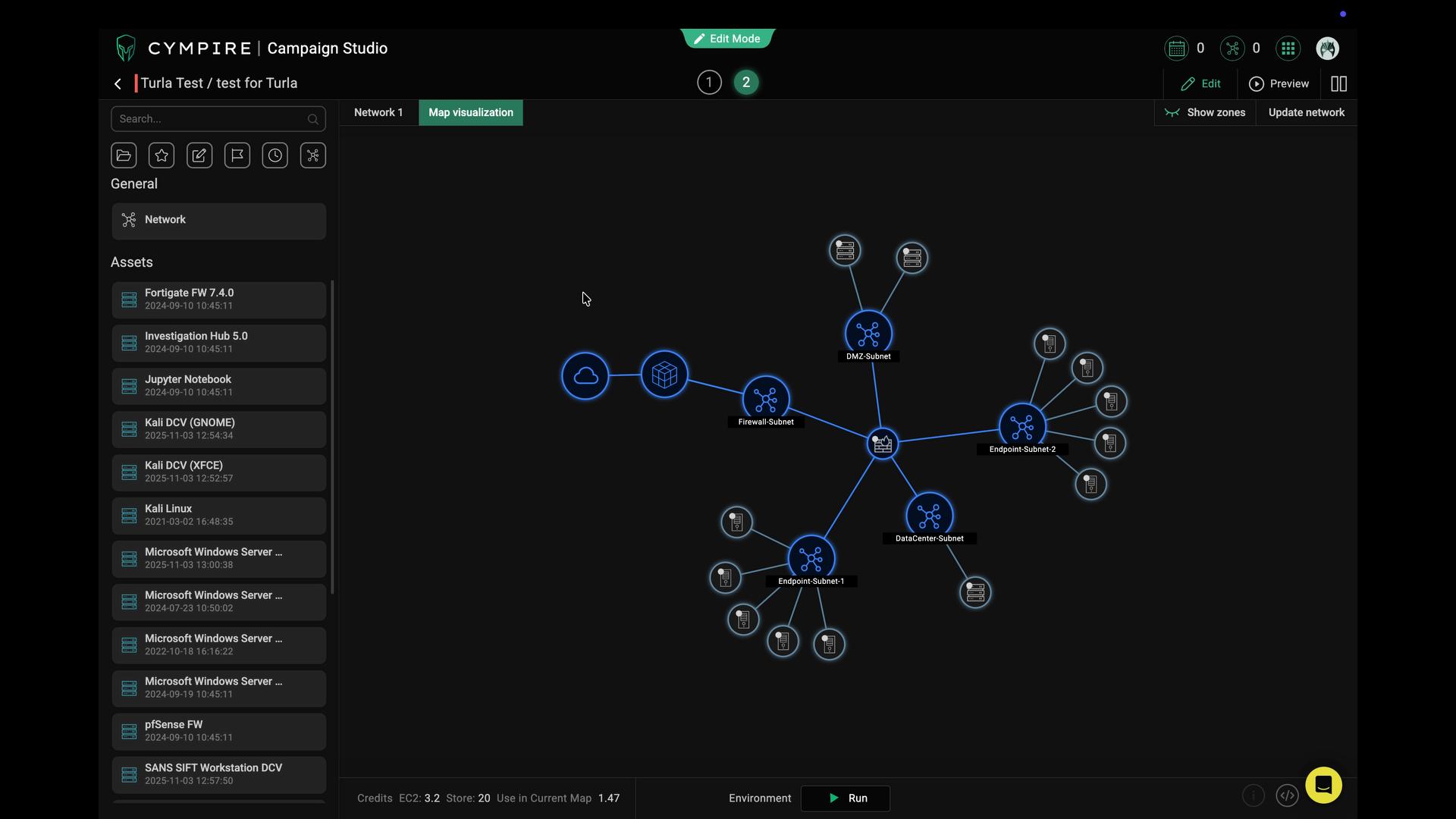The image size is (1456, 819).
Task: Go back using the left chevron
Action: click(118, 83)
